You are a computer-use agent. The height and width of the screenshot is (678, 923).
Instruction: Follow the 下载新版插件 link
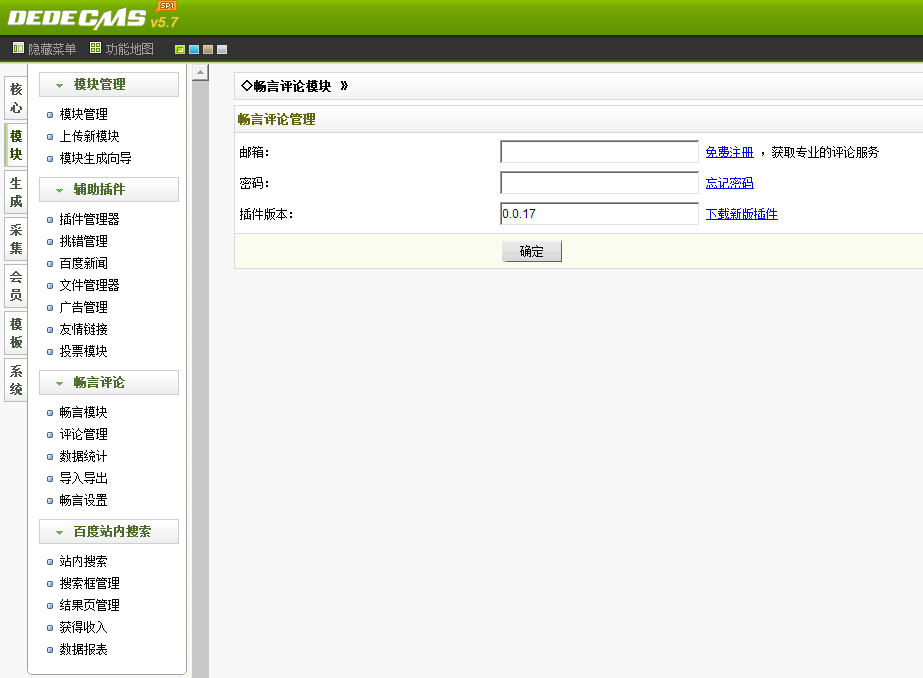(x=742, y=214)
